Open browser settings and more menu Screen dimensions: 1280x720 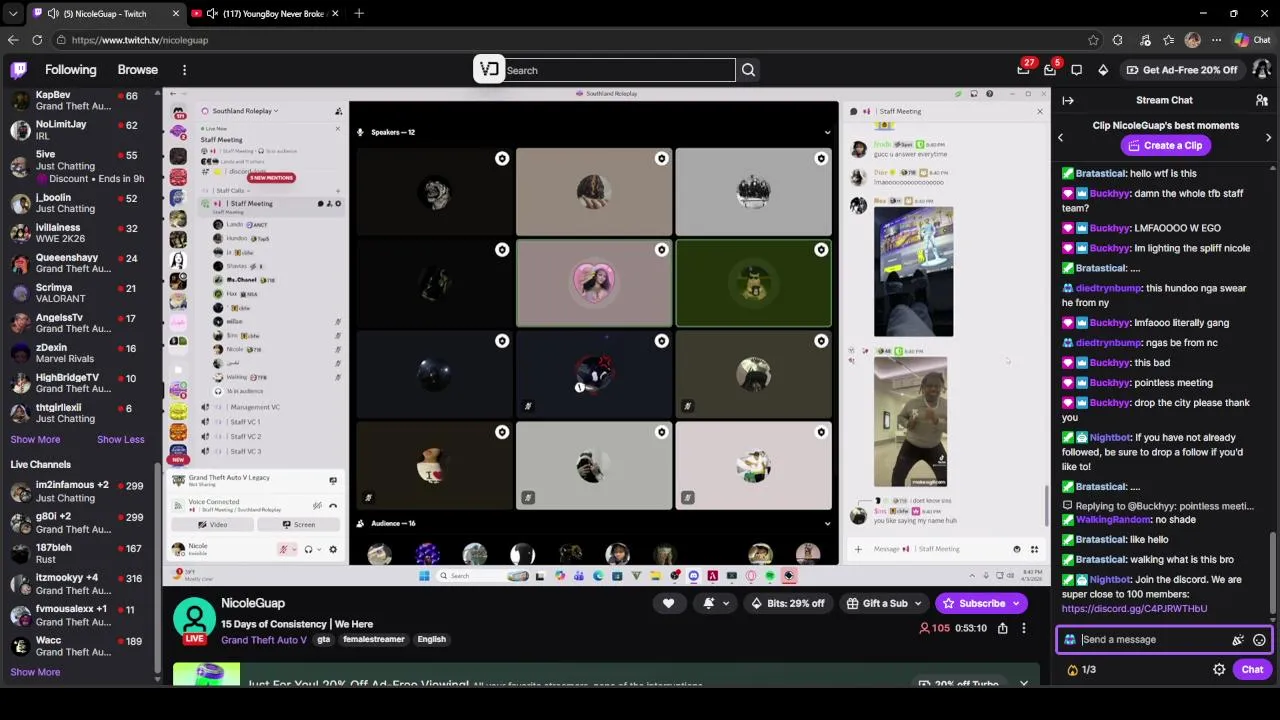click(1216, 40)
